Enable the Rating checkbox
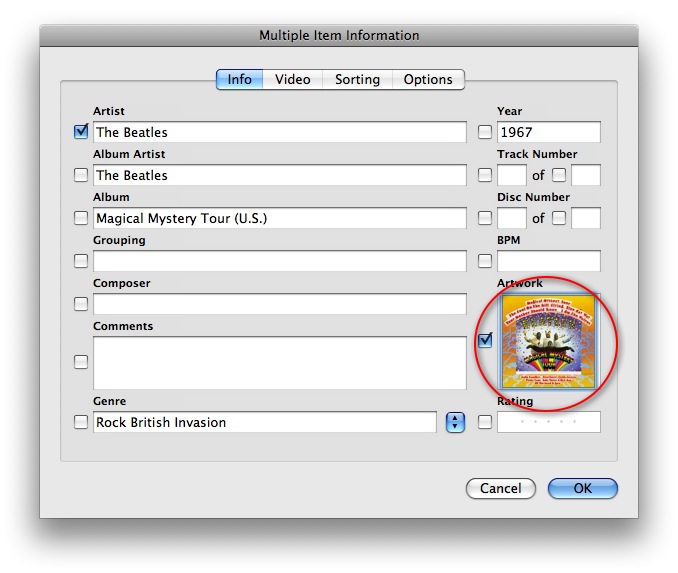Screen dimensions: 678x573 point(485,422)
